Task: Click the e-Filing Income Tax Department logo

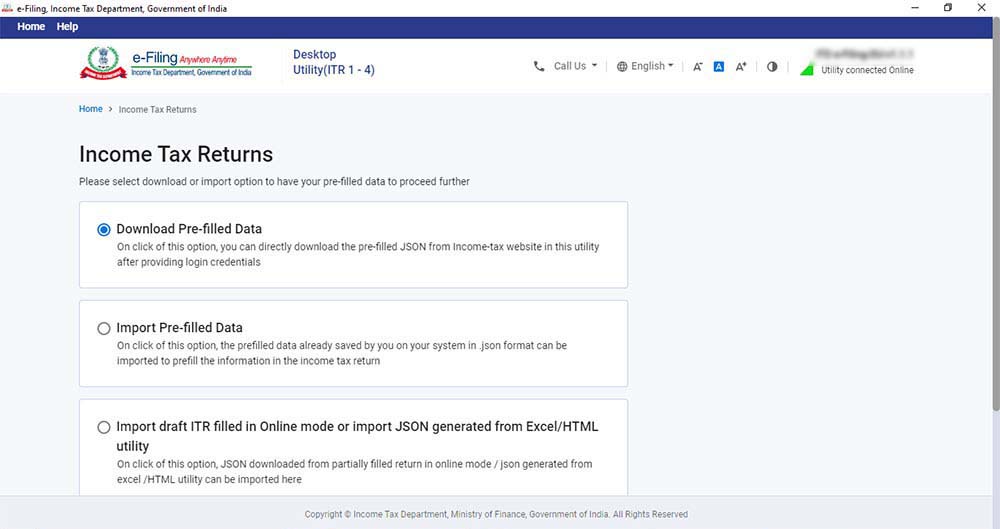Action: pyautogui.click(x=166, y=63)
